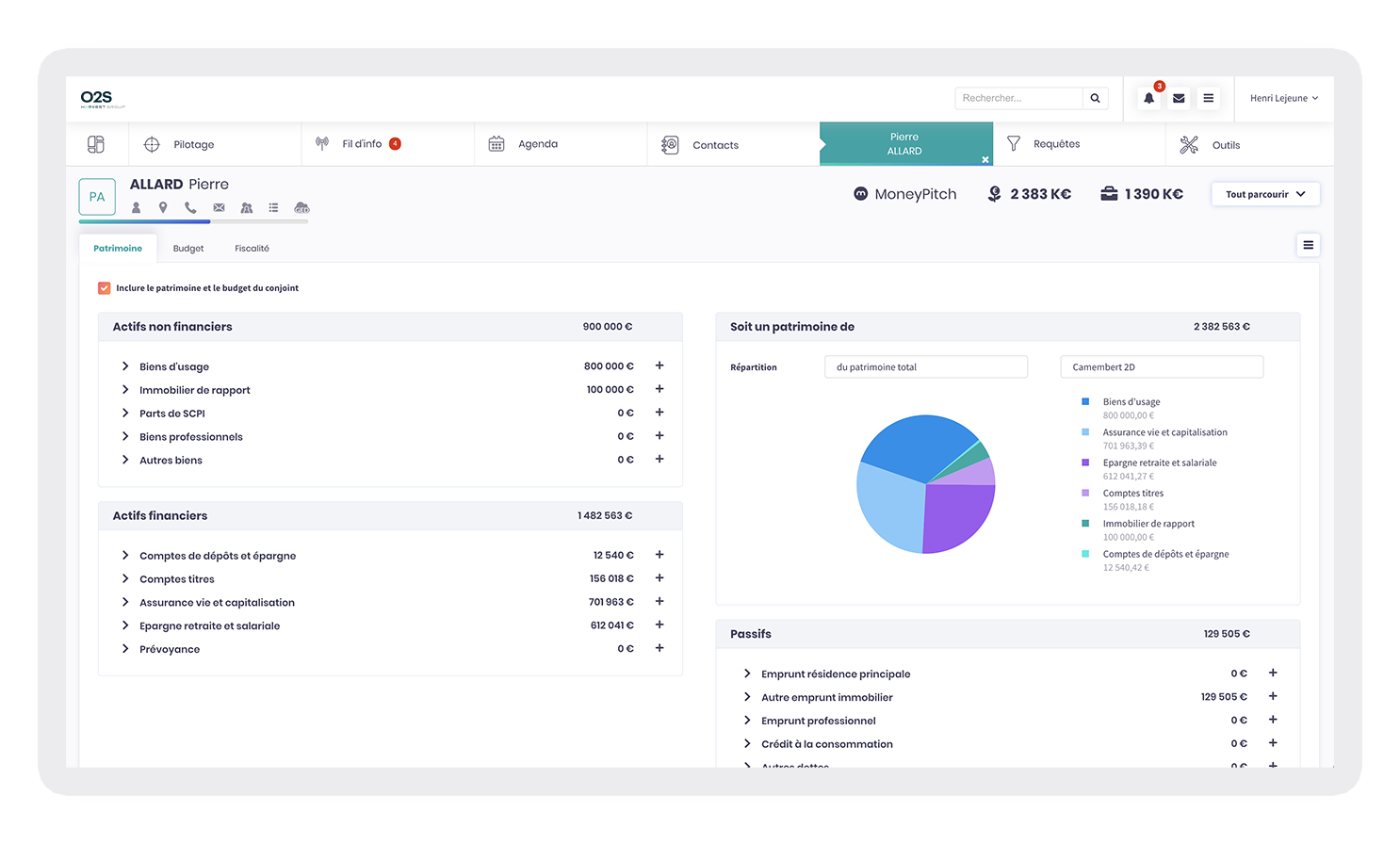The width and height of the screenshot is (1400, 844).
Task: Open the 'du patrimoine total' répartition dropdown
Action: click(926, 367)
